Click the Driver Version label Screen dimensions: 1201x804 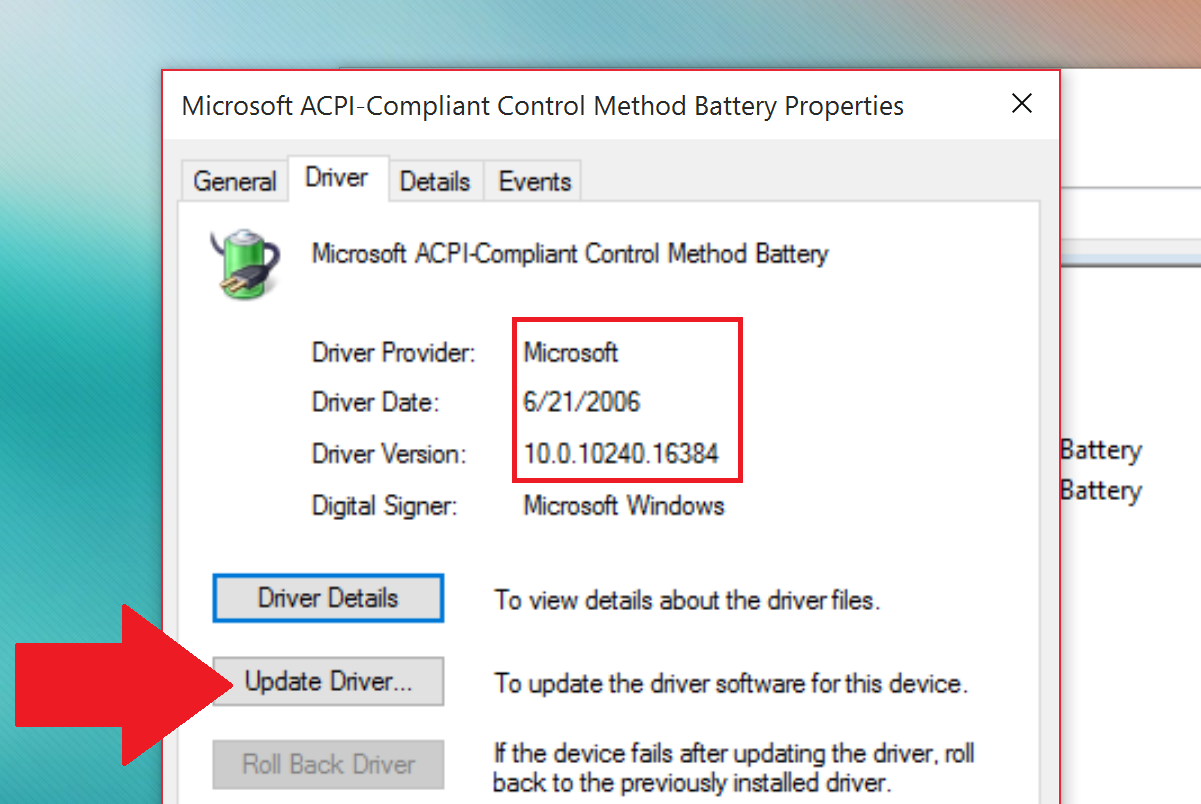click(x=389, y=454)
